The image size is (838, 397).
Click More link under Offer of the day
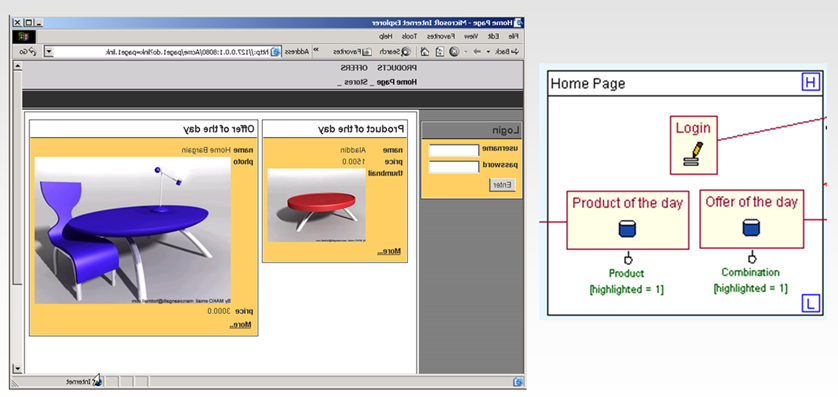(x=240, y=325)
